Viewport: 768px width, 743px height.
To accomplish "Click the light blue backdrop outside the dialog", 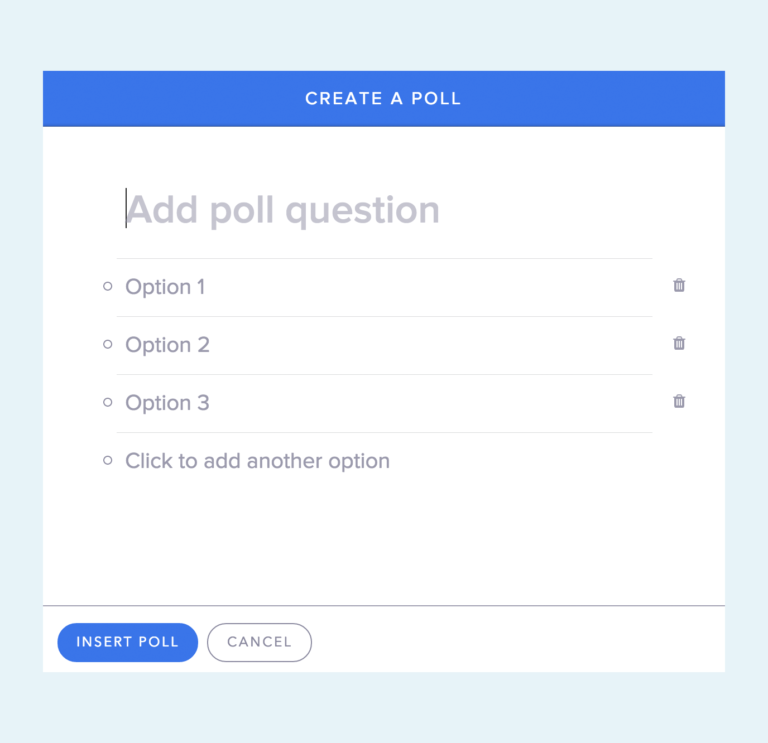I will 384,34.
